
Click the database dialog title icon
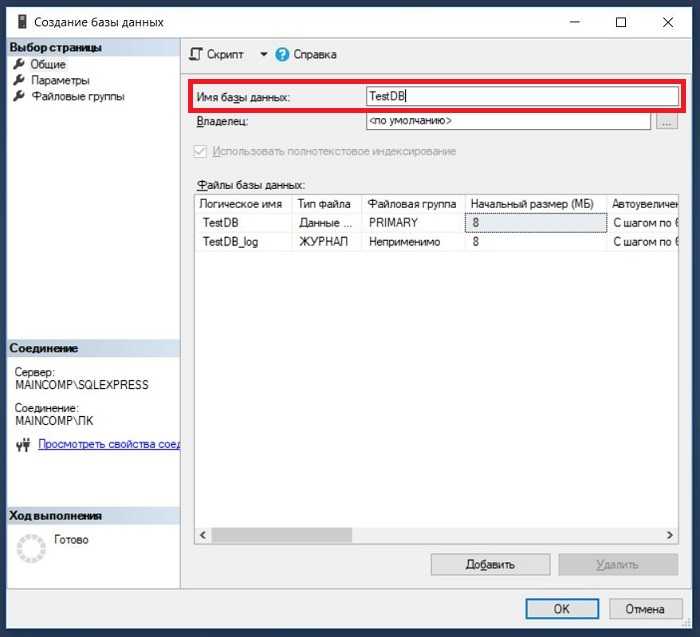pos(22,21)
